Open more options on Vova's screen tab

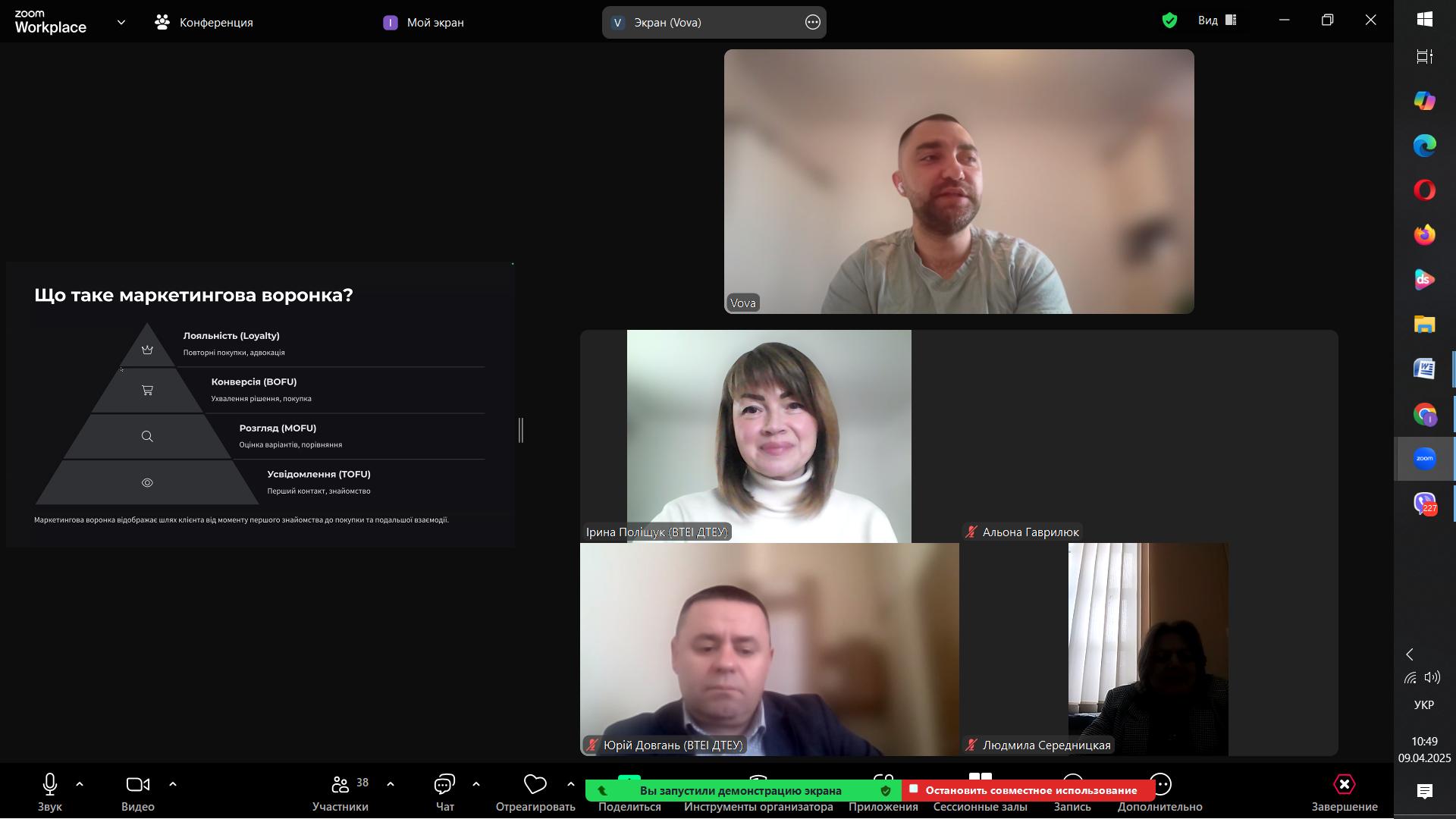[812, 22]
